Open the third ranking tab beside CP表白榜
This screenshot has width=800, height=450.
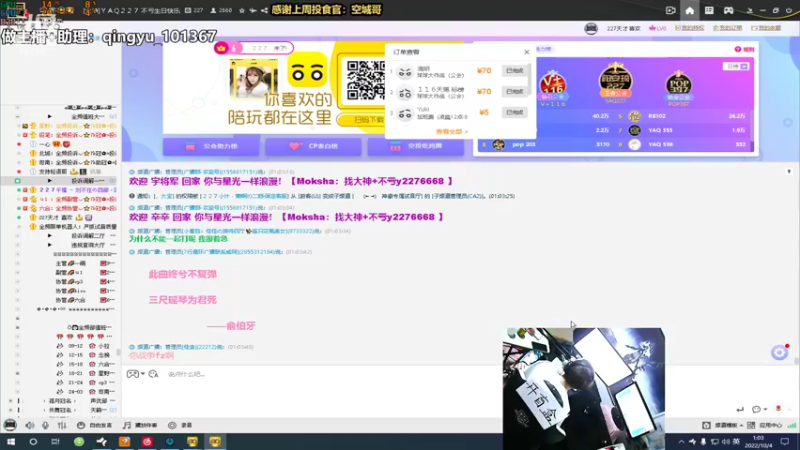point(416,146)
